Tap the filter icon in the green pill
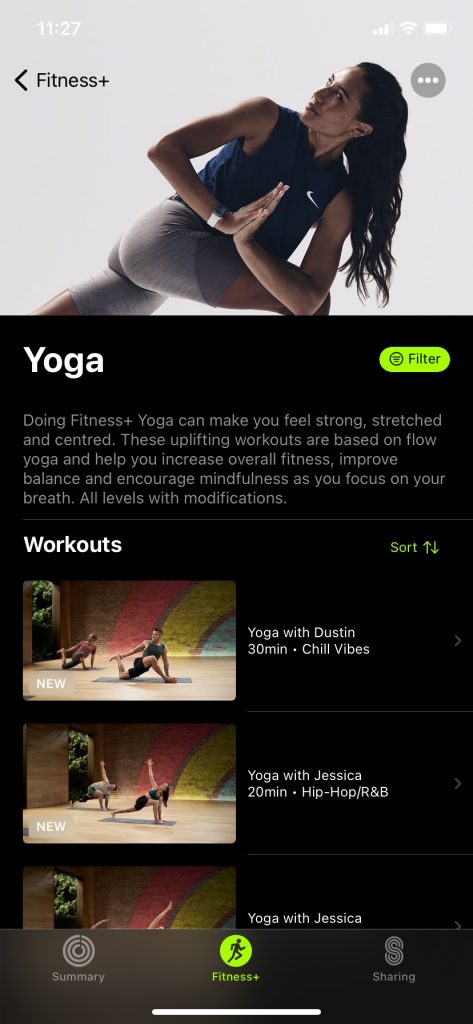The height and width of the screenshot is (1024, 473). [x=396, y=359]
